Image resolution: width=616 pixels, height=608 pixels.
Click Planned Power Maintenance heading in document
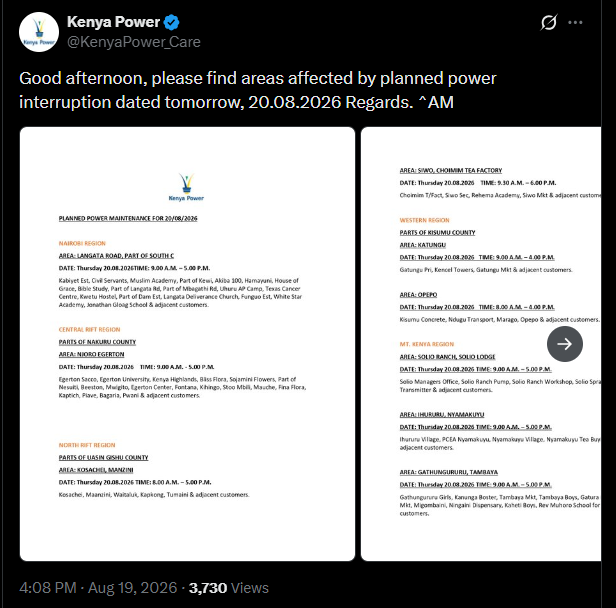[x=128, y=218]
